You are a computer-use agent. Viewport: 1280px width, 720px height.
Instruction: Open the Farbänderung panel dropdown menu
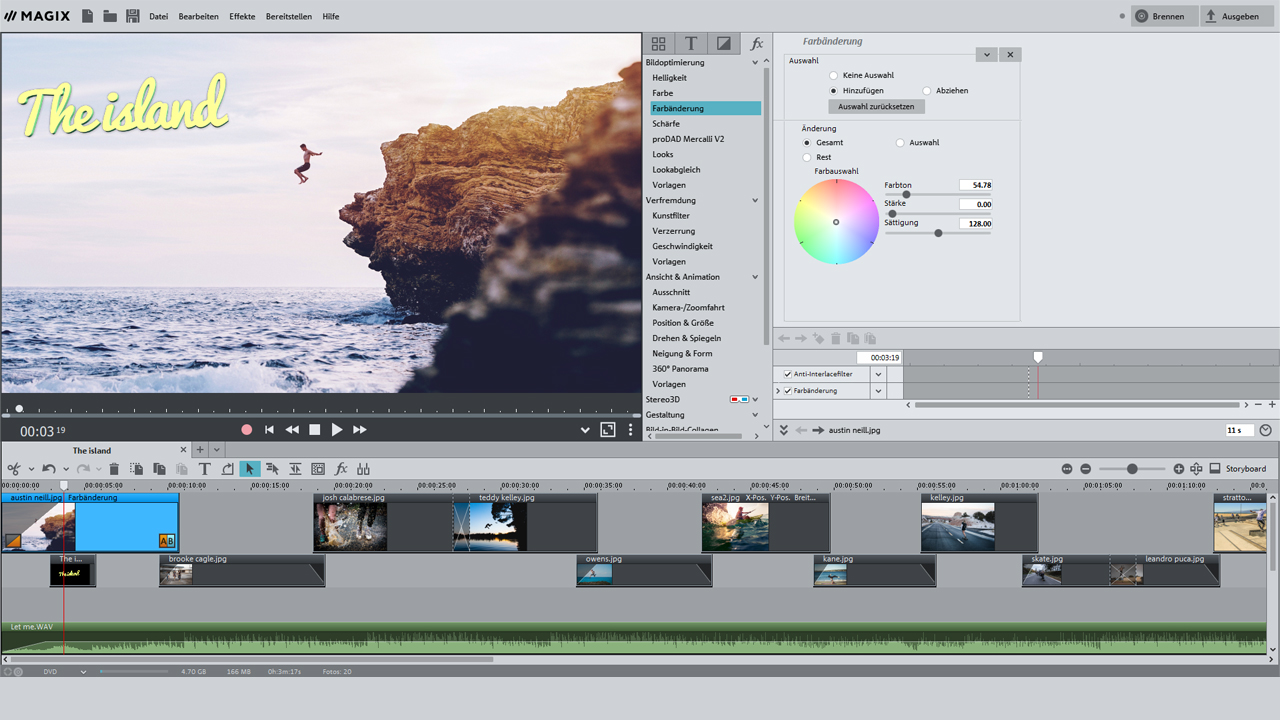point(986,54)
